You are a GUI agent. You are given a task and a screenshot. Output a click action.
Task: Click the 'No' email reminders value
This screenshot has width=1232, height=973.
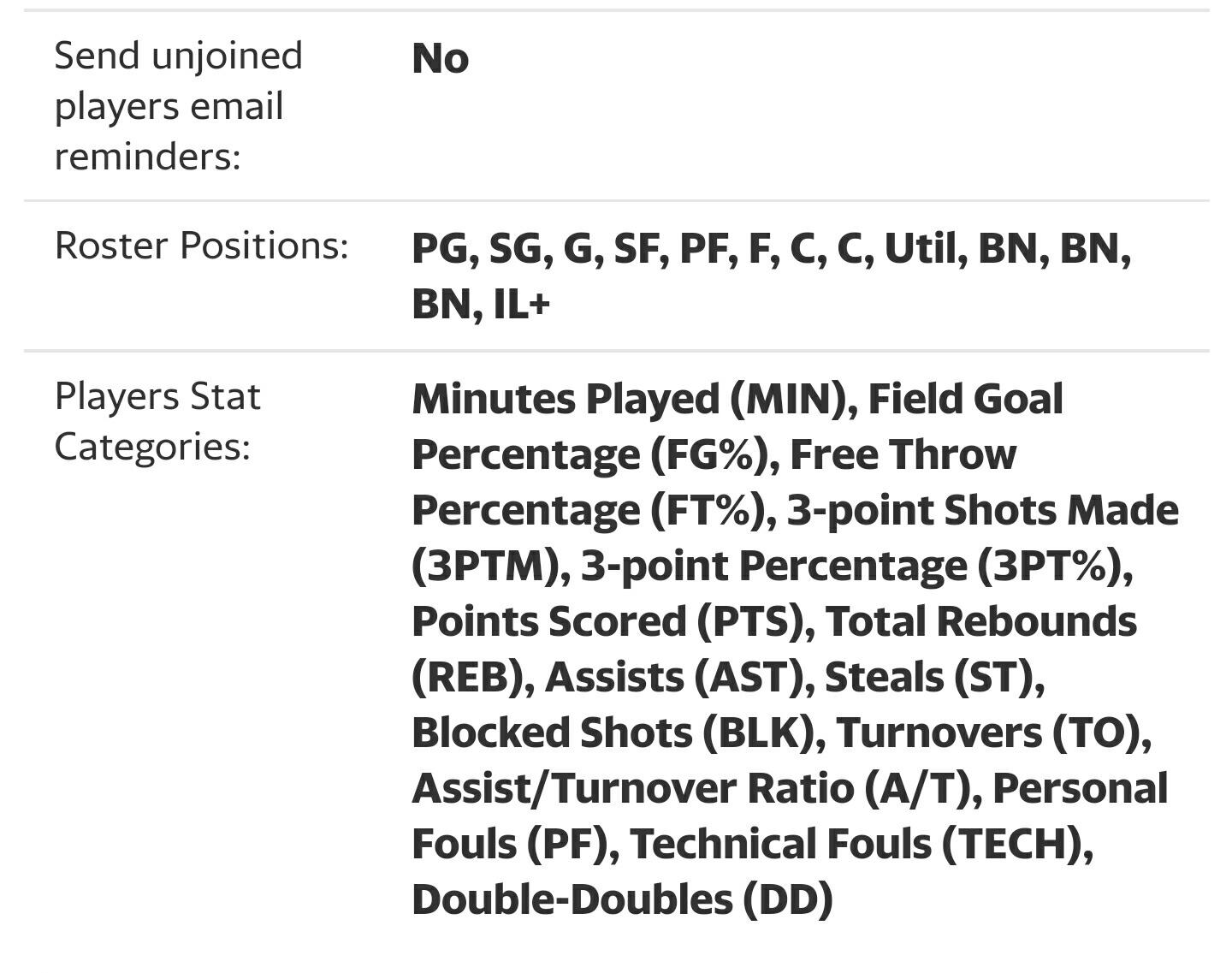(x=440, y=58)
